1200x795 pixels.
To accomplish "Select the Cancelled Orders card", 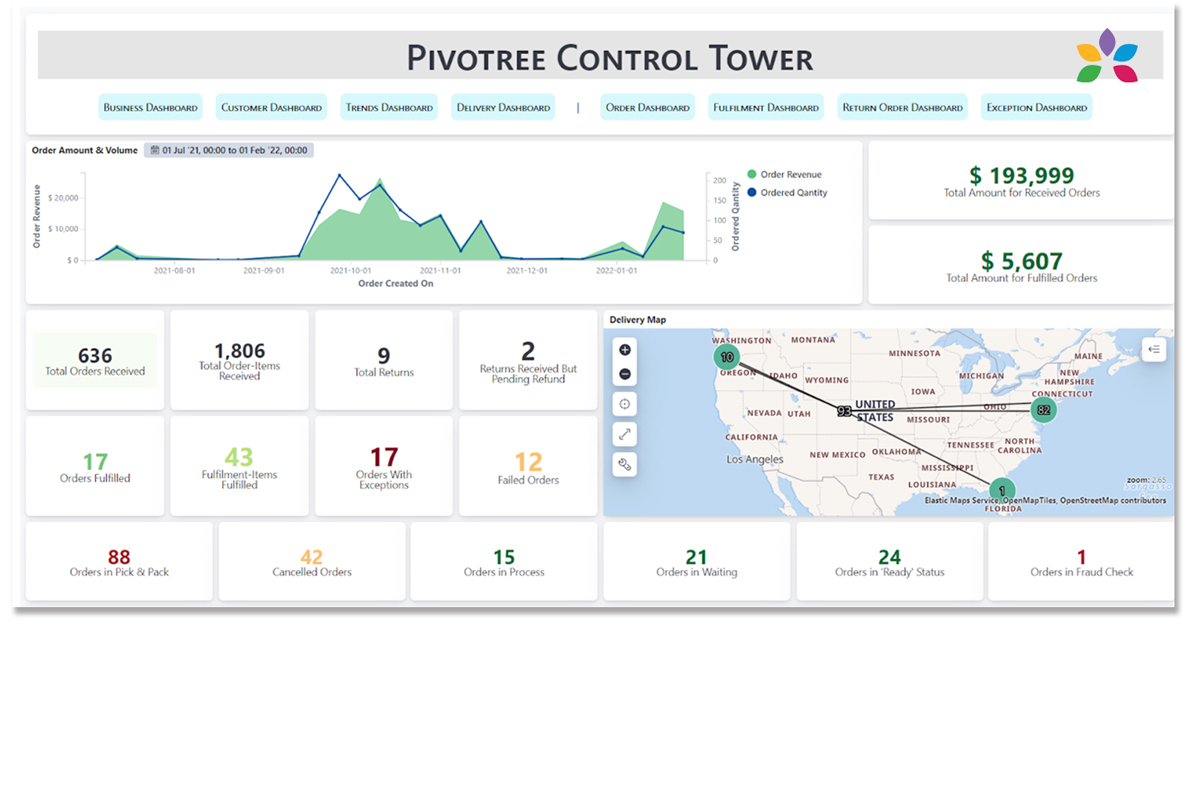I will click(x=312, y=562).
